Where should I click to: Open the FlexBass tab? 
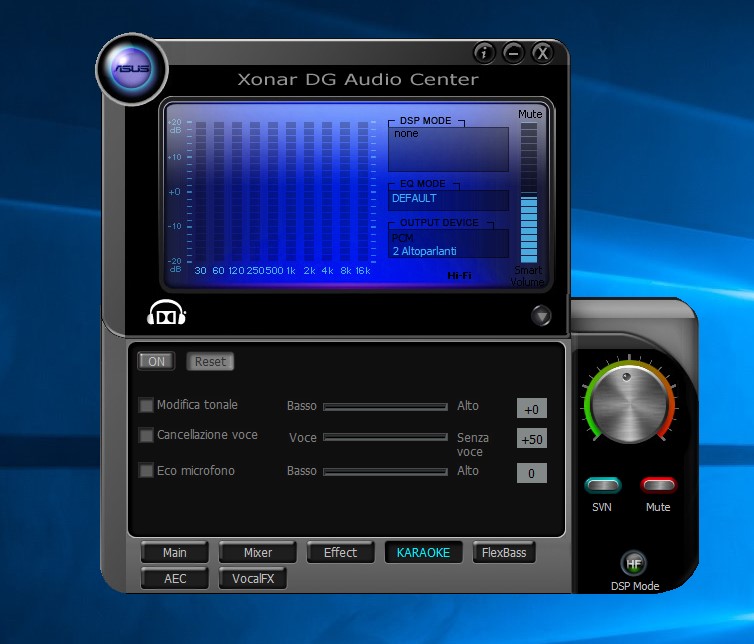point(504,552)
